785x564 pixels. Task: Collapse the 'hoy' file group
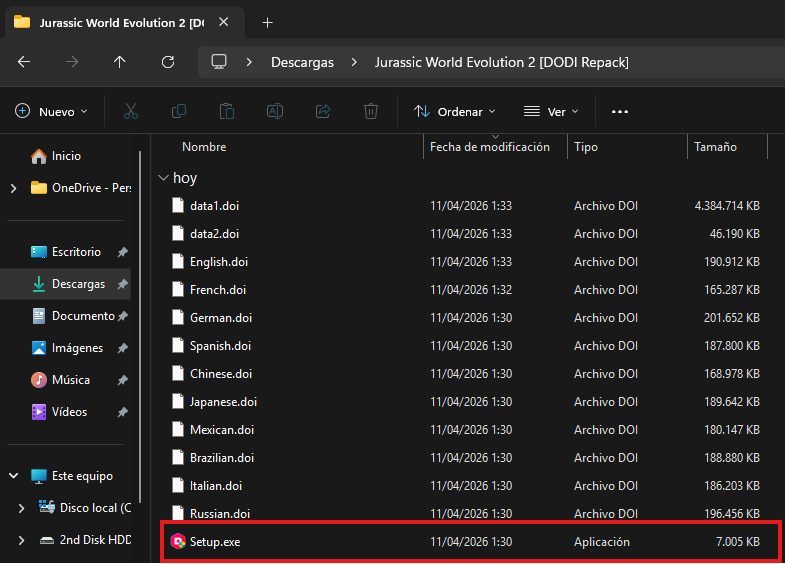pos(163,178)
